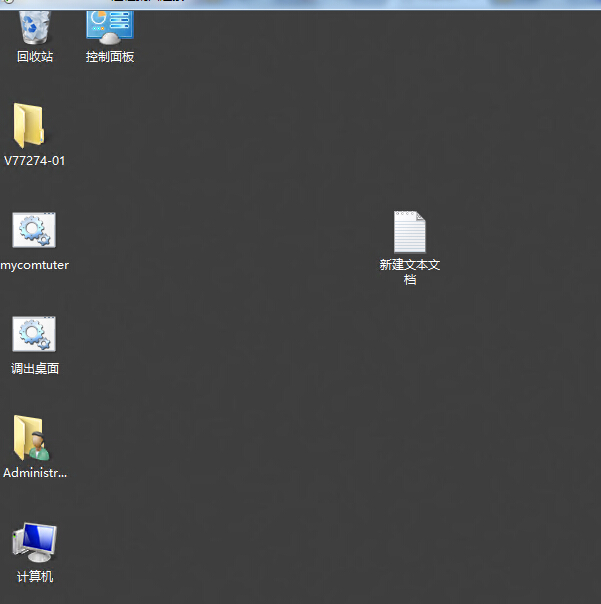601x604 pixels.
Task: Click the "Administr..." truncated name label
Action: tap(35, 473)
